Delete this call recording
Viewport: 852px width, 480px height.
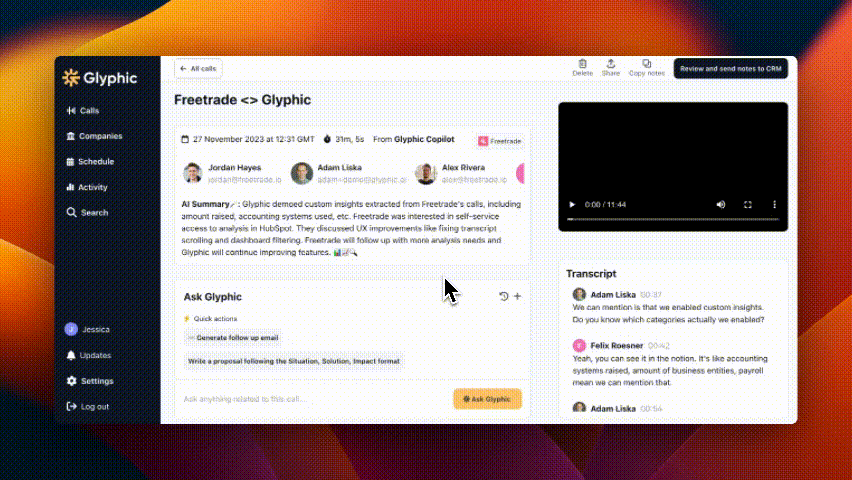[582, 68]
